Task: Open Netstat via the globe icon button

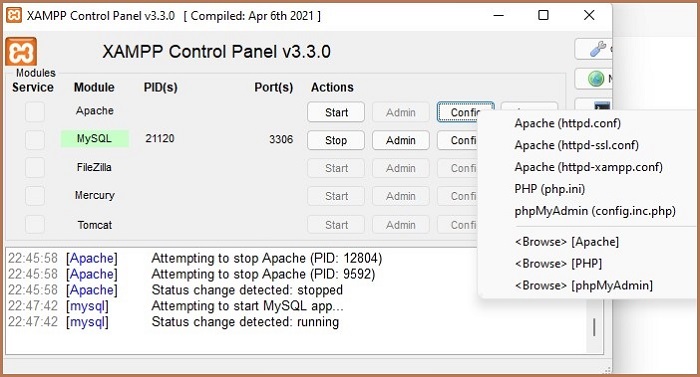Action: coord(593,79)
